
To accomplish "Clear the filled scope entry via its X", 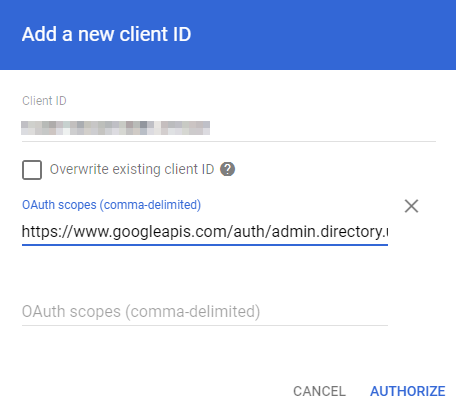I will tap(411, 206).
